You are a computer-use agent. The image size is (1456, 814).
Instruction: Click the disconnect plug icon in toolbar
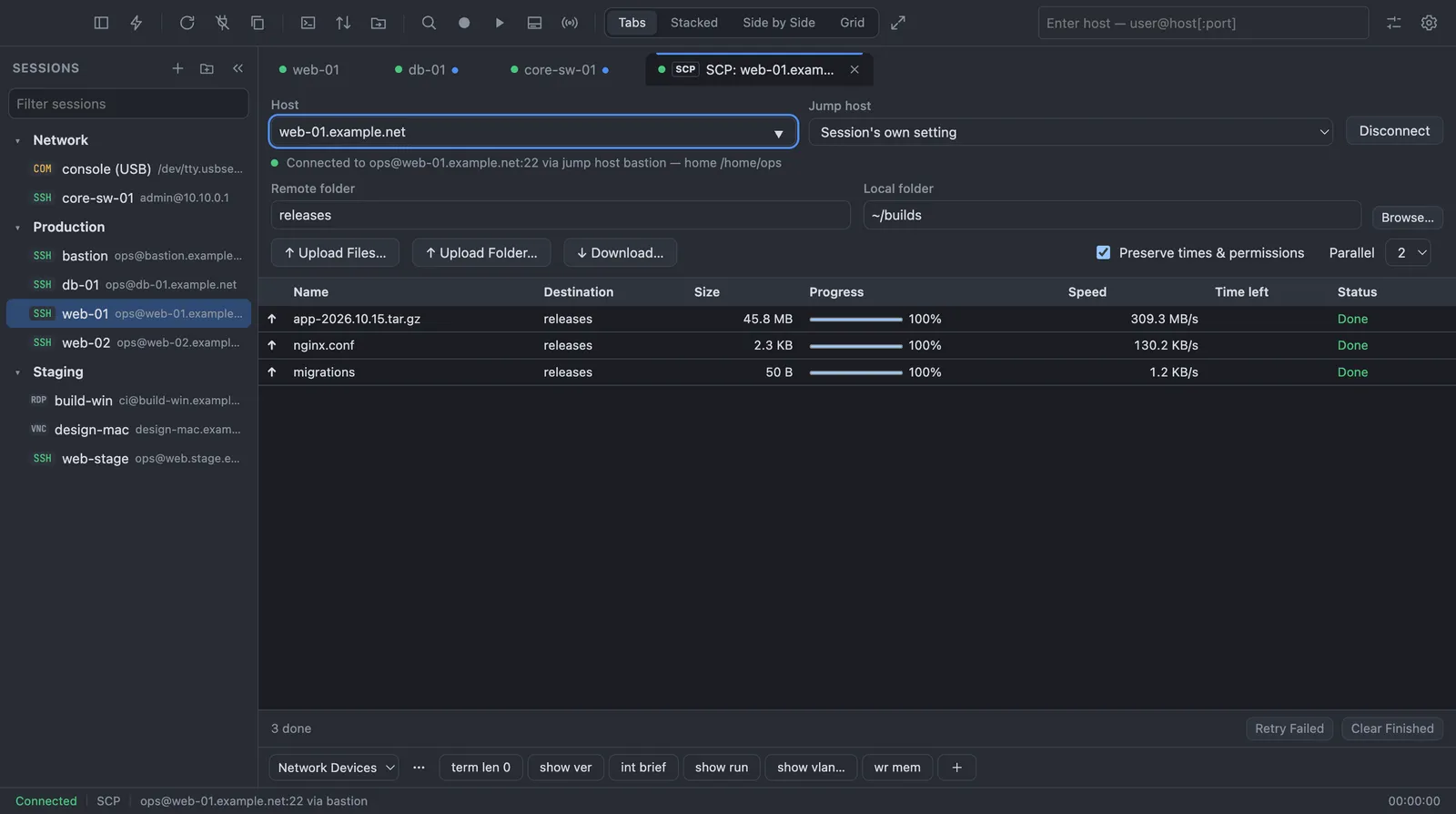click(222, 23)
